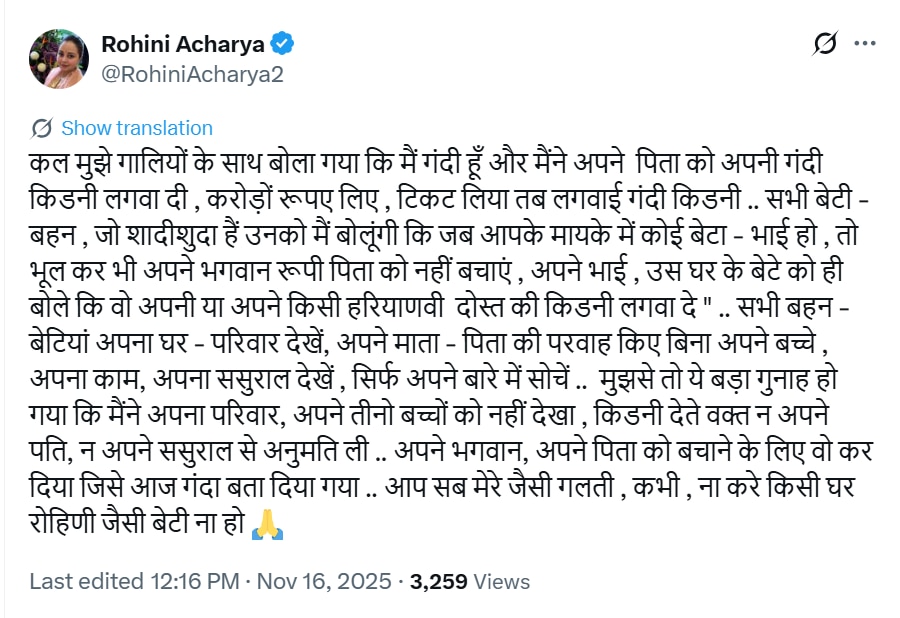Open the three-dot More options menu

tap(866, 44)
